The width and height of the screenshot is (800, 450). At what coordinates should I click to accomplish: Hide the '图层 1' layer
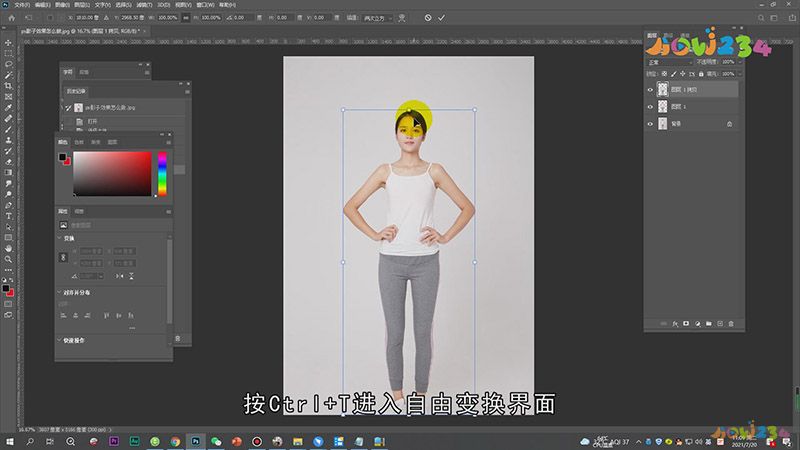click(x=650, y=107)
